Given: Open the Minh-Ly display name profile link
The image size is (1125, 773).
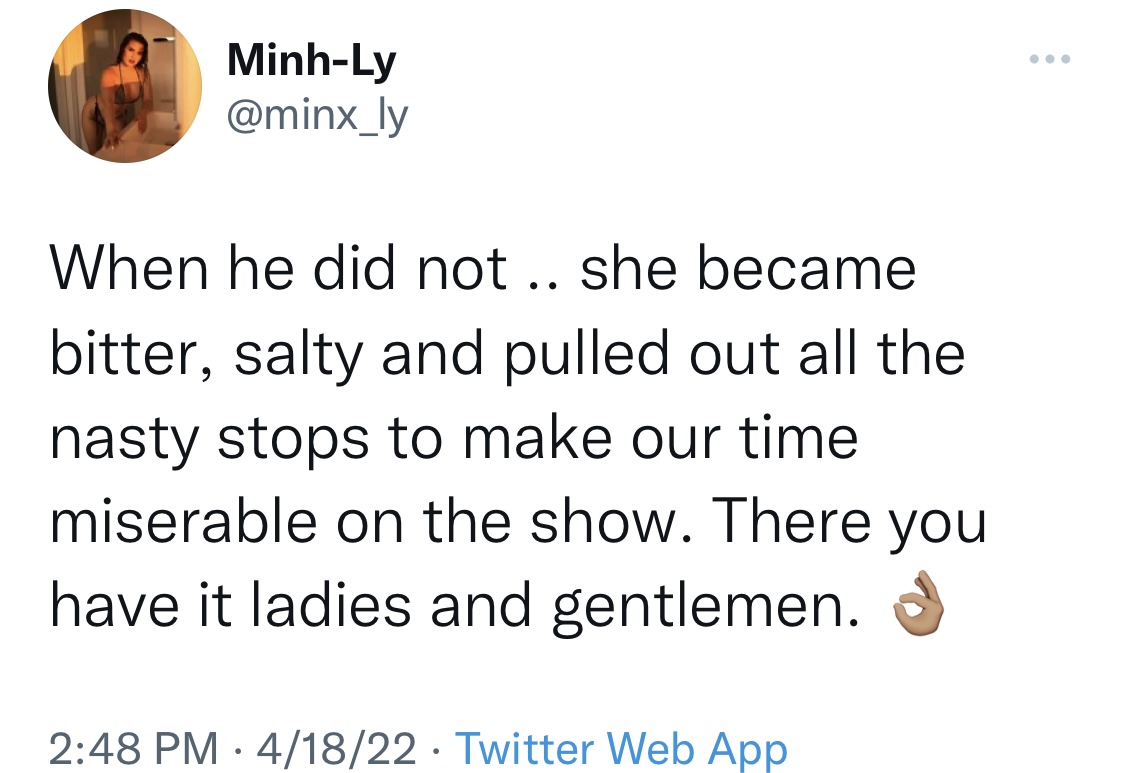Looking at the screenshot, I should [x=311, y=60].
